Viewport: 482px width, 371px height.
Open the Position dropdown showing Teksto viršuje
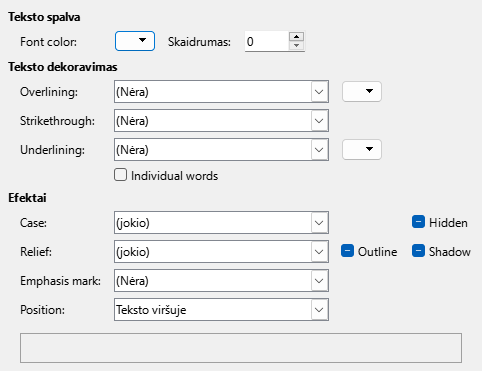click(x=221, y=310)
